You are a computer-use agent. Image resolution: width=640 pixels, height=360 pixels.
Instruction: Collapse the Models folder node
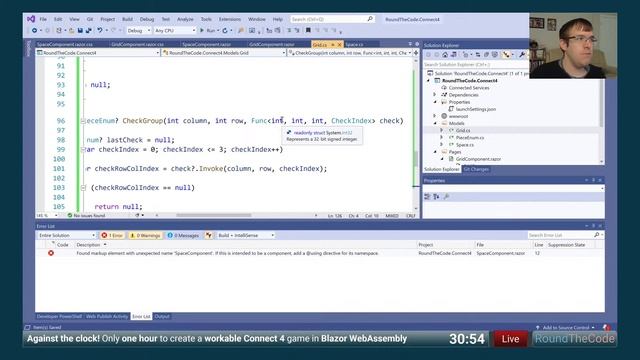[x=435, y=123]
